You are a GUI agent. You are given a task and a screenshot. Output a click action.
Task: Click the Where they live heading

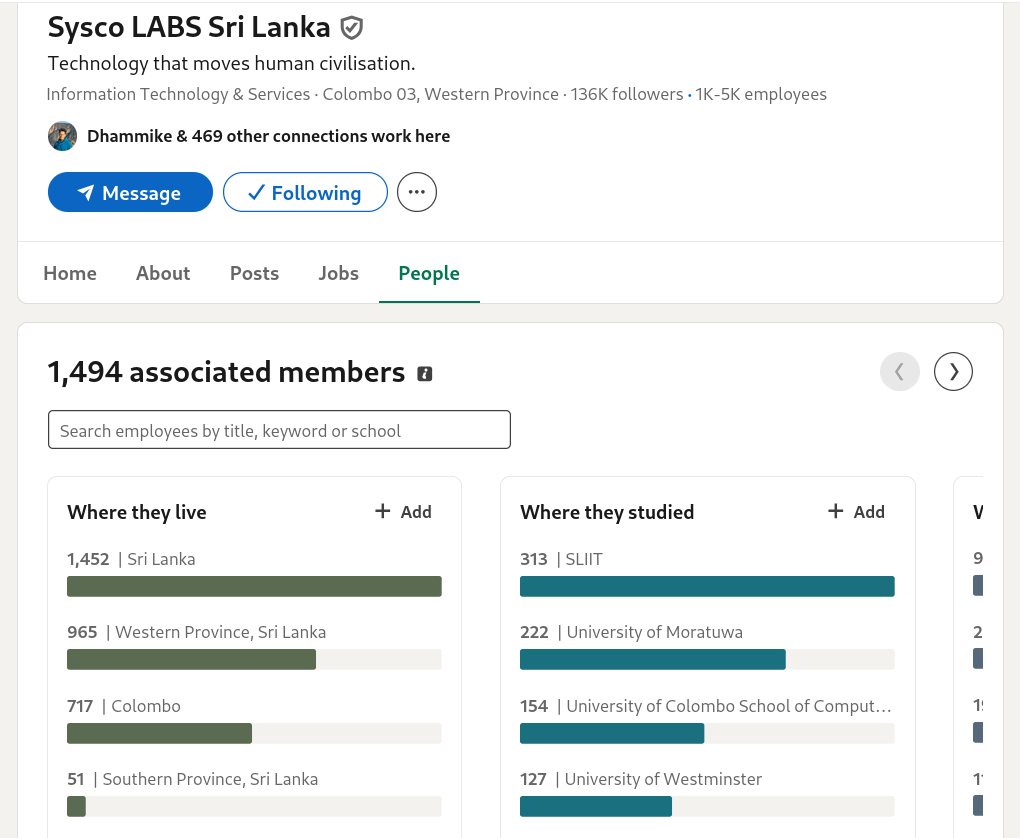[x=137, y=513]
